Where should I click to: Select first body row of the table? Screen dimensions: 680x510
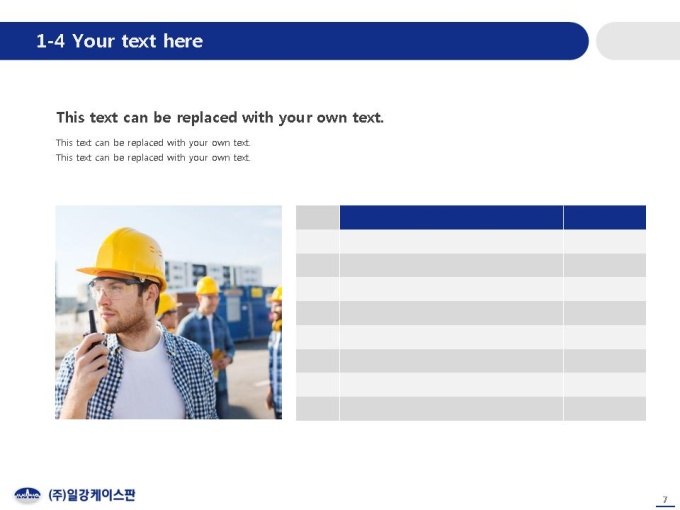471,242
